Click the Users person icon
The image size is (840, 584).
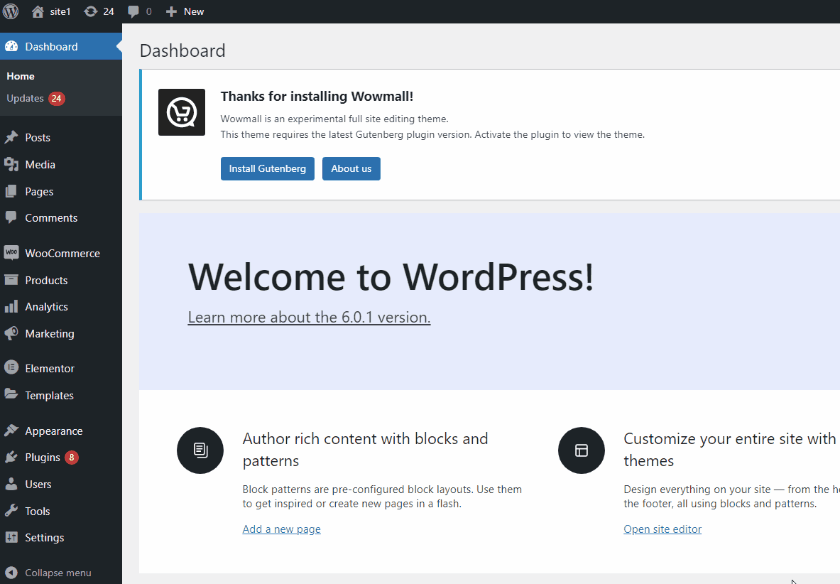click(x=11, y=484)
